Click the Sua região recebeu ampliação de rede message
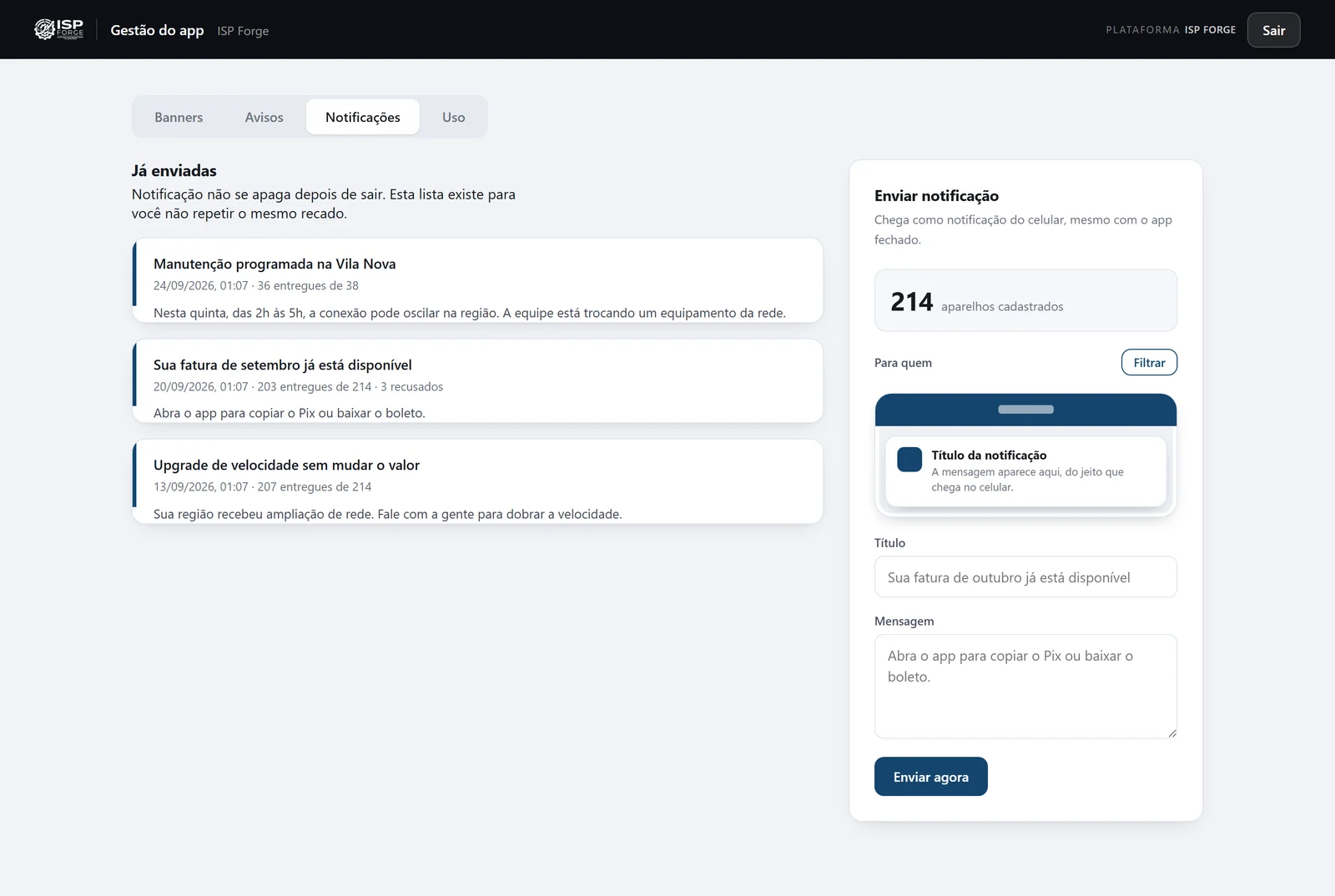The image size is (1335, 896). (x=388, y=514)
